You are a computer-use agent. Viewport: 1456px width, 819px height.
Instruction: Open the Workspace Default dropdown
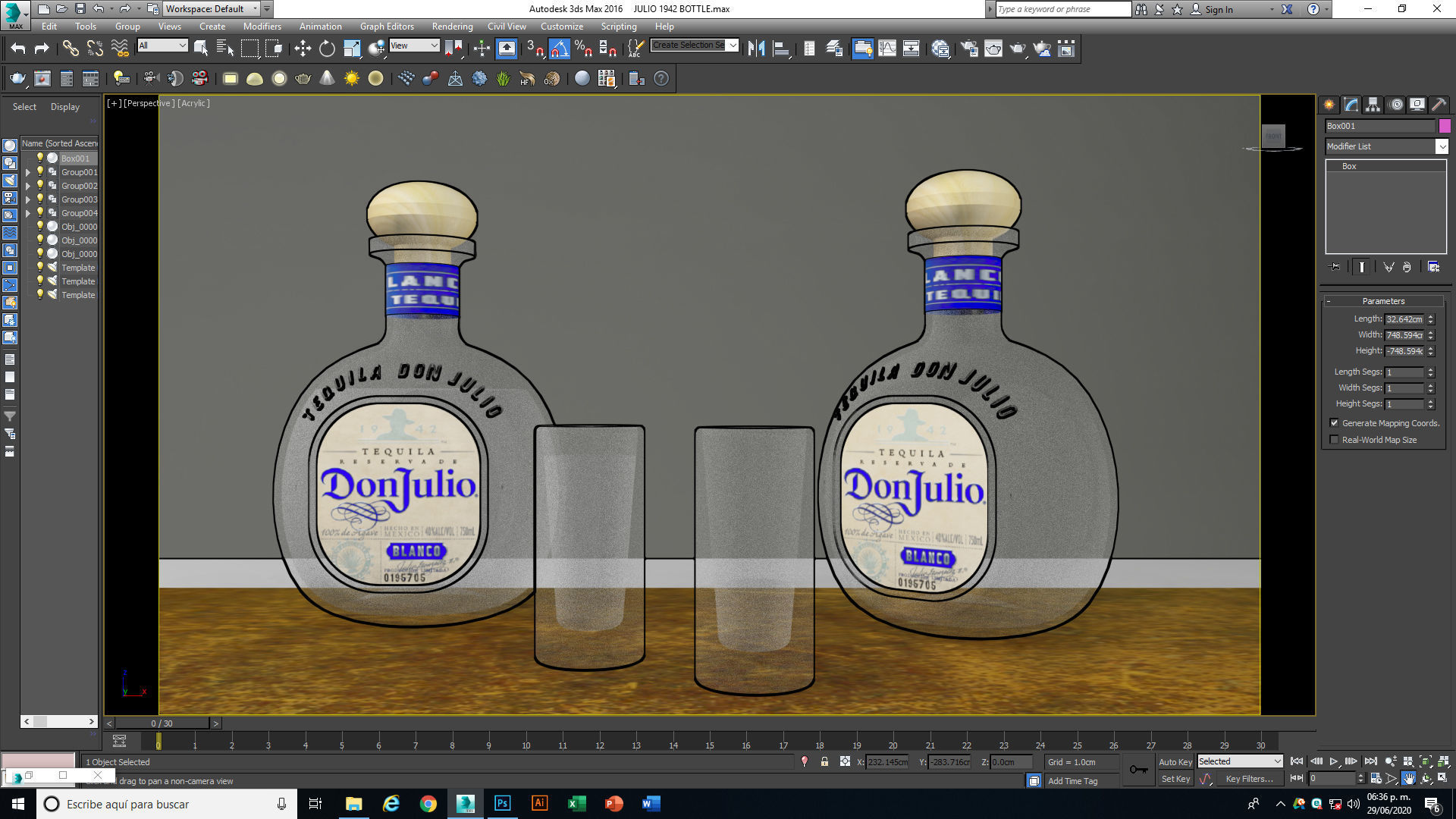click(x=212, y=9)
